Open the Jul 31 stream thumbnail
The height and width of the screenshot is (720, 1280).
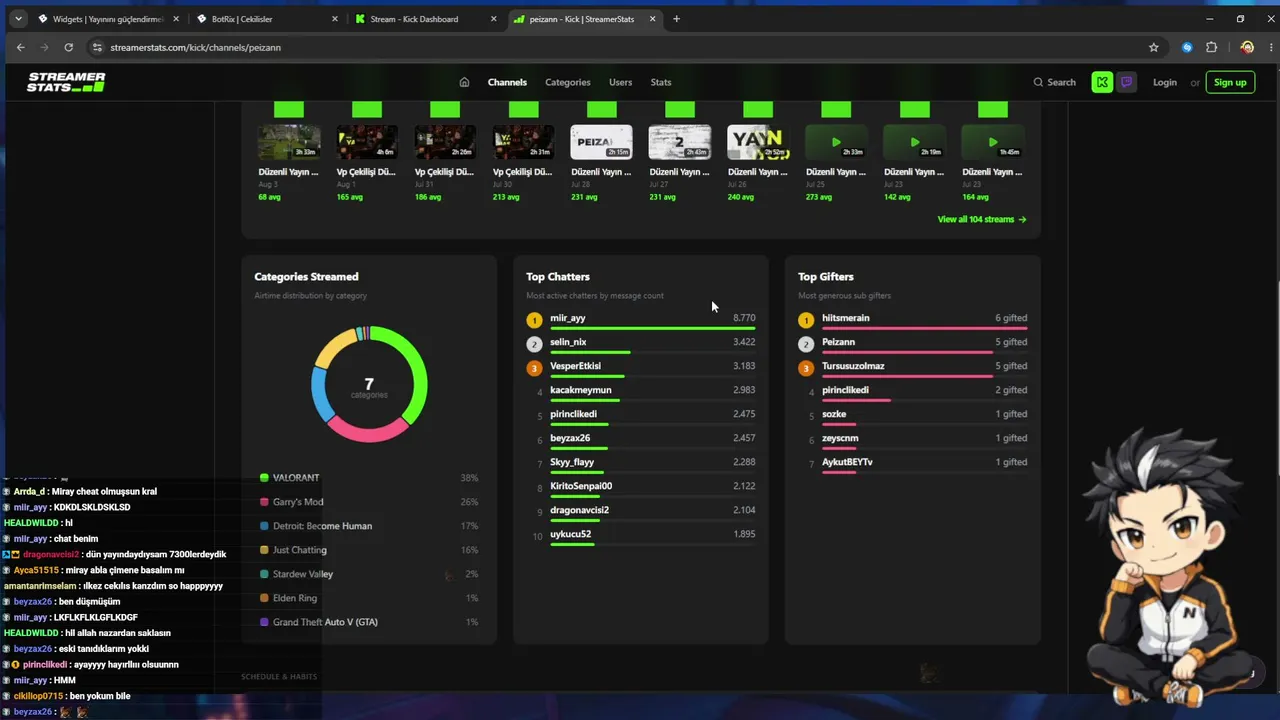[x=445, y=142]
